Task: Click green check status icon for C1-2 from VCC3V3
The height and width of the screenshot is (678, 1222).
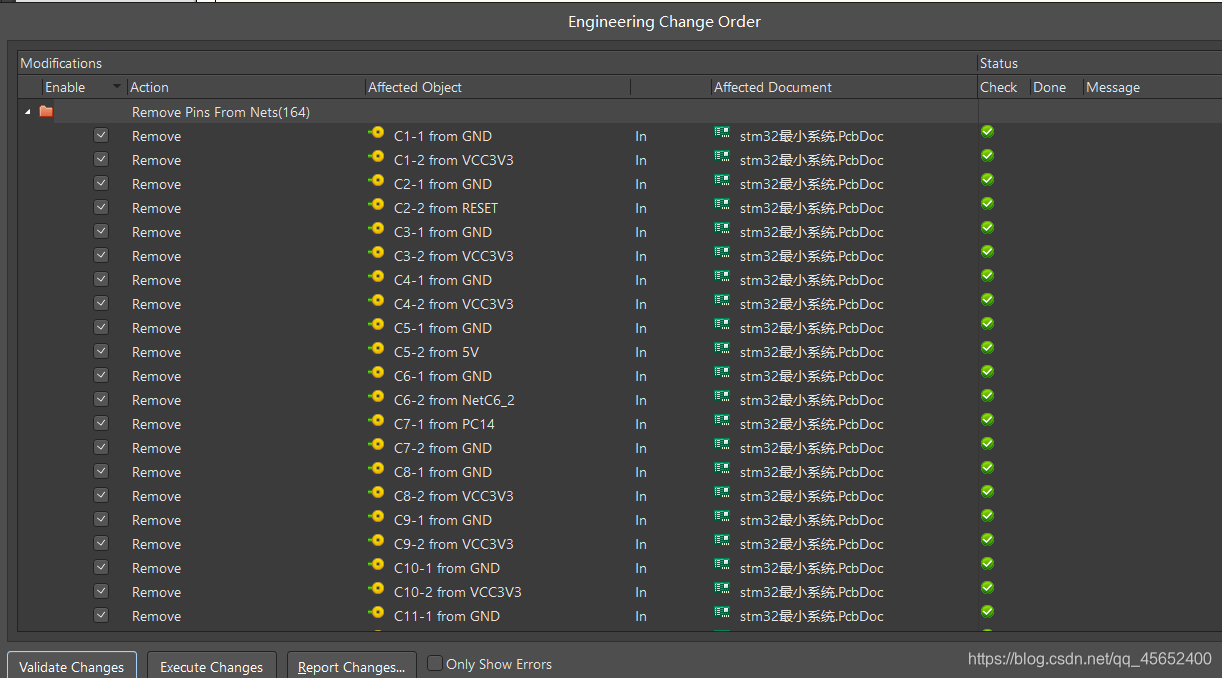Action: pyautogui.click(x=987, y=156)
